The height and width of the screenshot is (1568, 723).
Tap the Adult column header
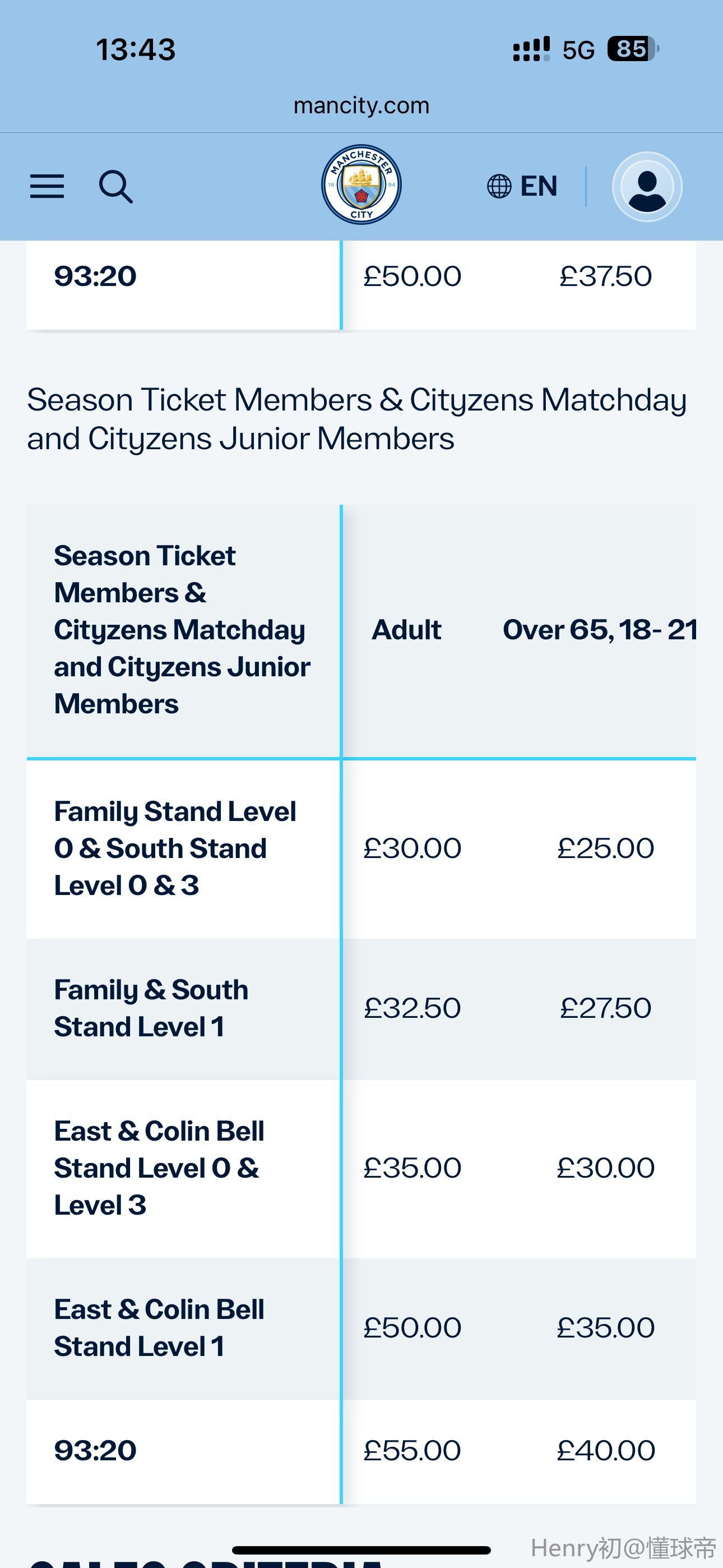406,630
